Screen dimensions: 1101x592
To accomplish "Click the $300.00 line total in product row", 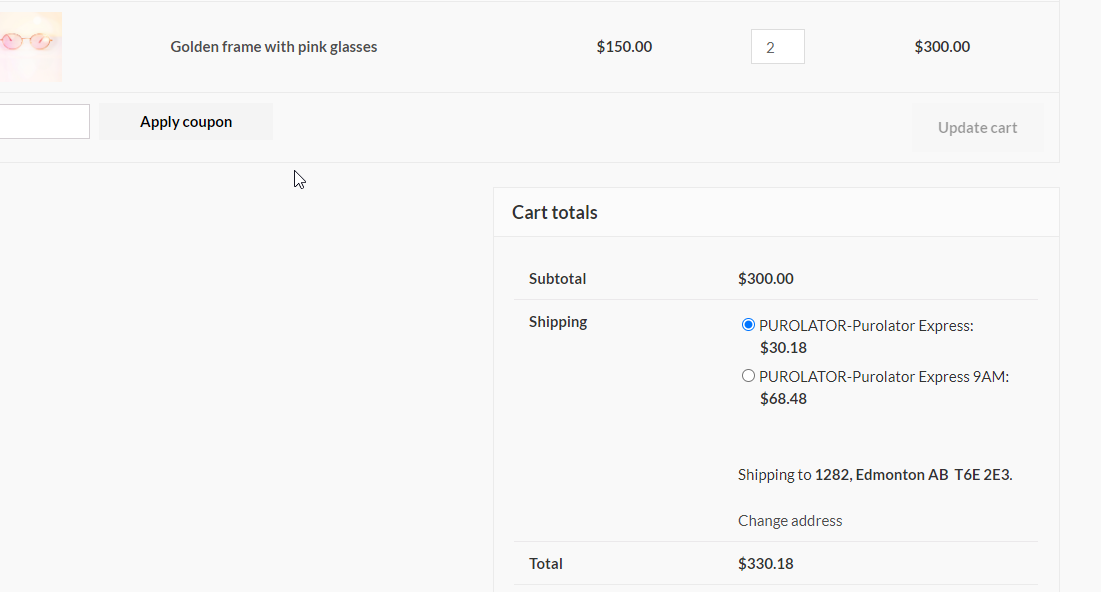I will click(x=942, y=47).
